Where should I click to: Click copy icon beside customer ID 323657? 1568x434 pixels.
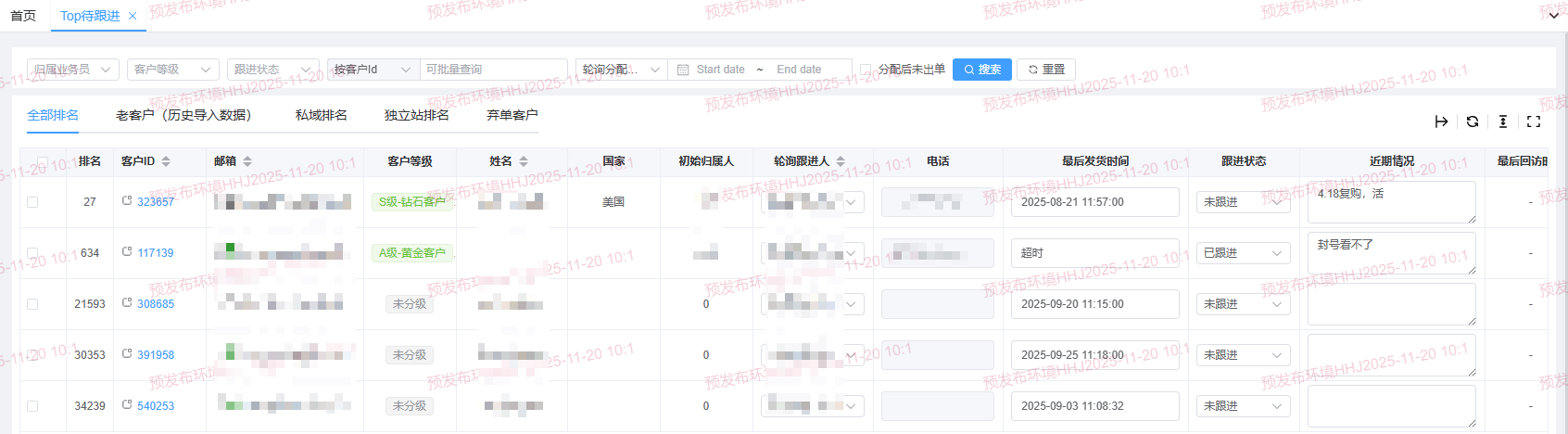[127, 200]
